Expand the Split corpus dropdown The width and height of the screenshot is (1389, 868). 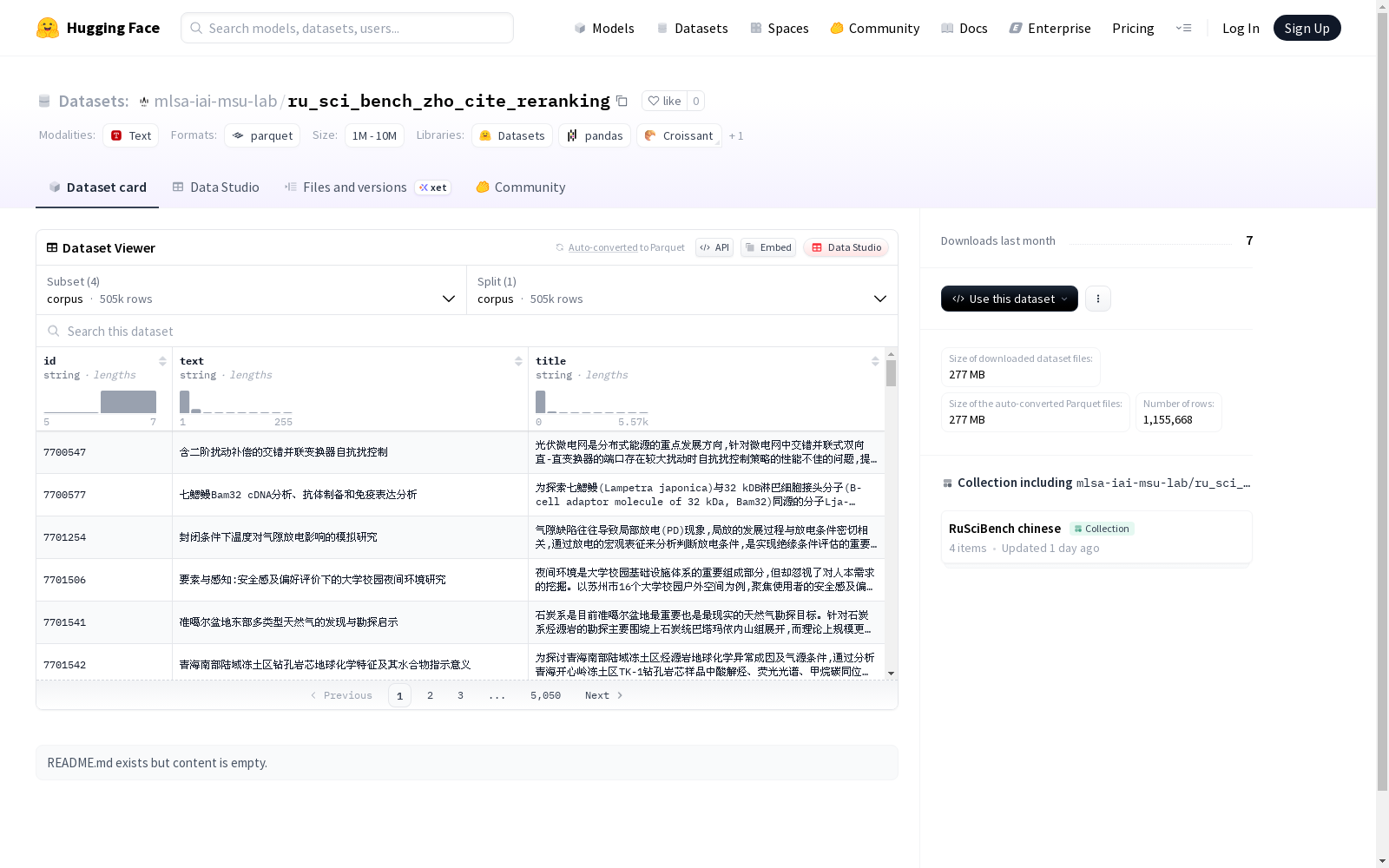[682, 290]
